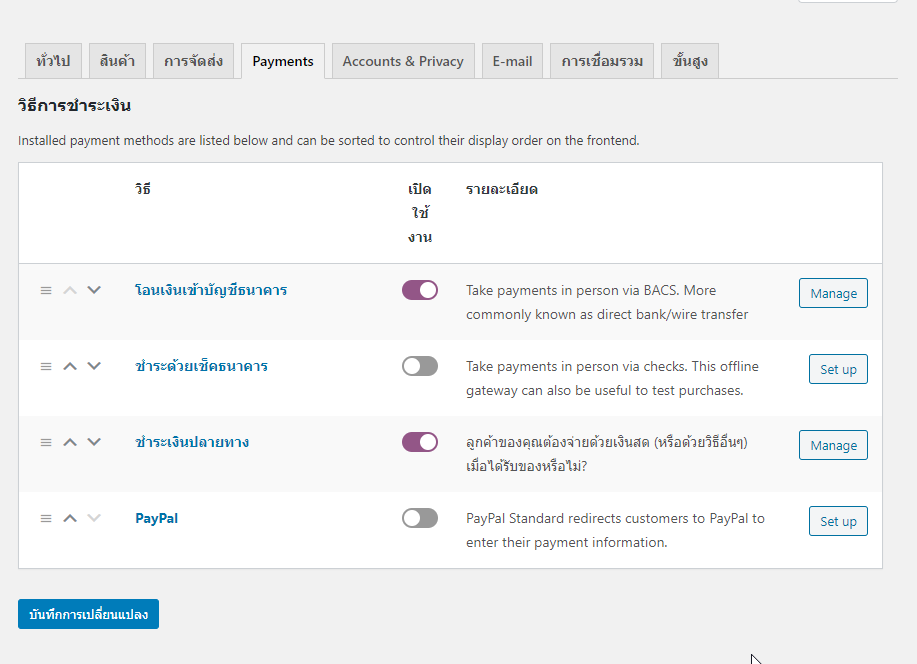This screenshot has width=917, height=664.
Task: Grab the drag handle for โอนเงินเข้าบัญชีธนาคาร row
Action: [46, 291]
